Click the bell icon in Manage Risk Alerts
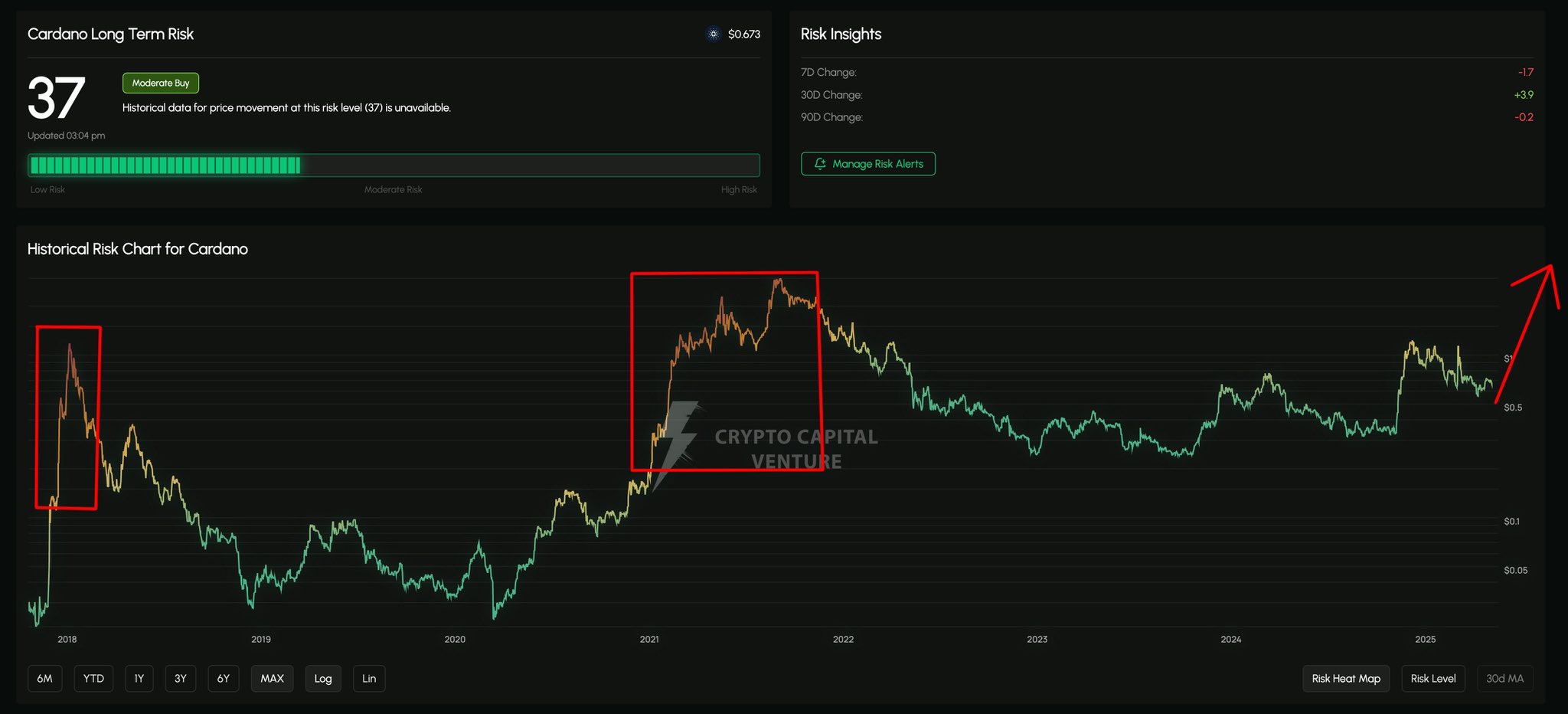Image resolution: width=1568 pixels, height=714 pixels. click(x=820, y=164)
